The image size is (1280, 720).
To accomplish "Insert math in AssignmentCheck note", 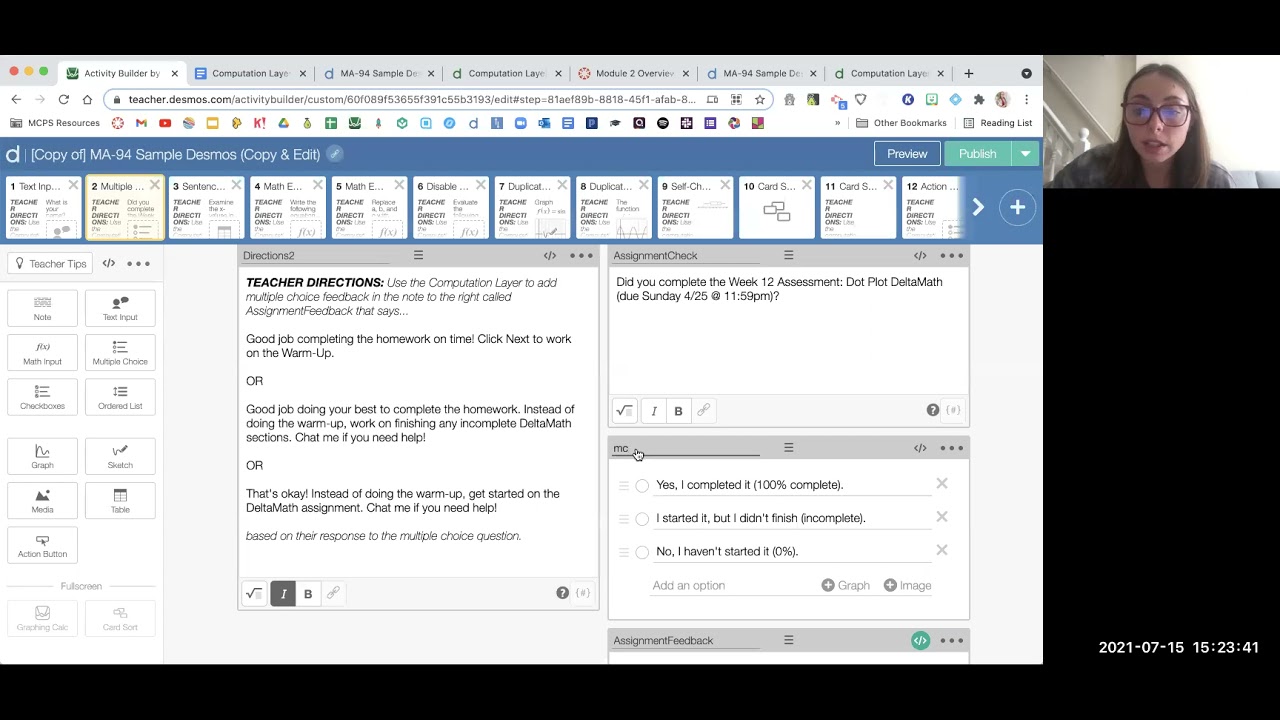I will [x=625, y=411].
